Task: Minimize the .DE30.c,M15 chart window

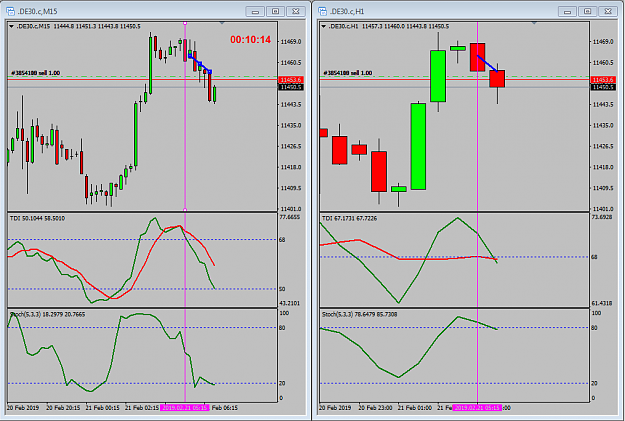Action: (255, 11)
